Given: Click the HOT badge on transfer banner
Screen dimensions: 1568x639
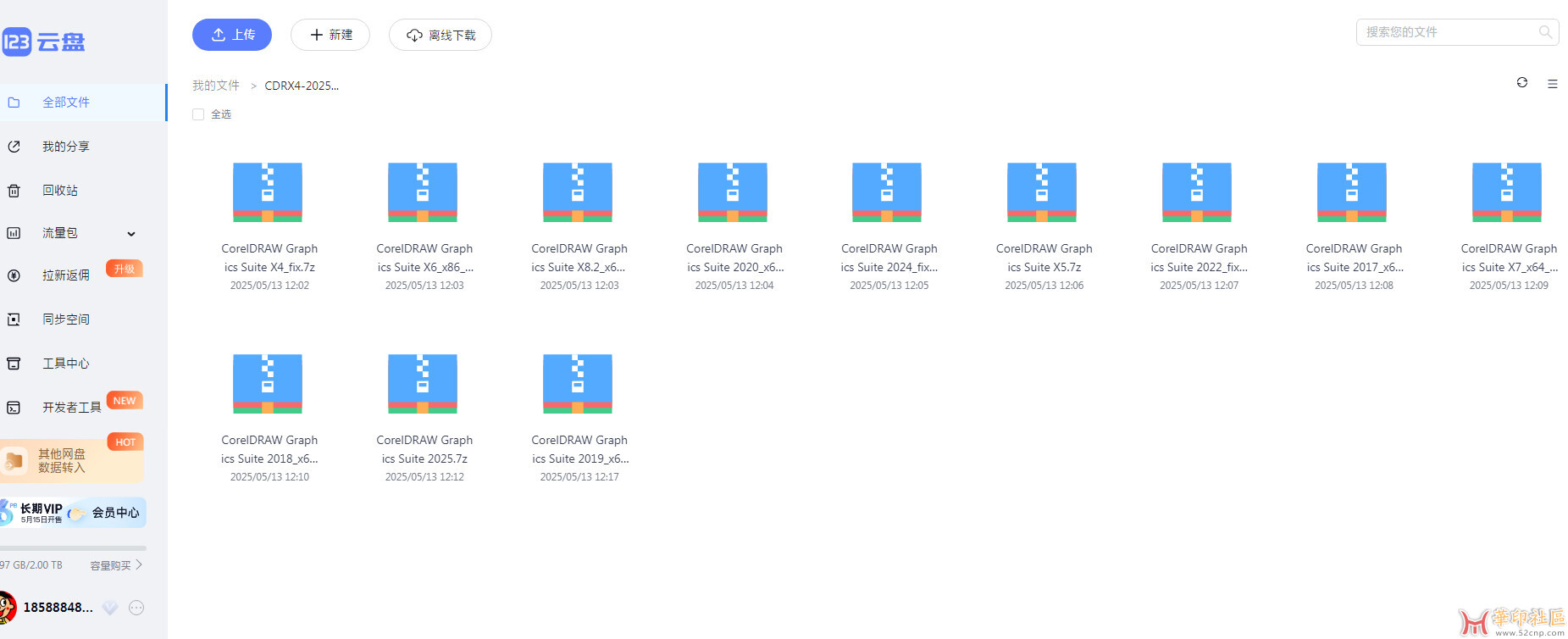Looking at the screenshot, I should click(x=125, y=442).
